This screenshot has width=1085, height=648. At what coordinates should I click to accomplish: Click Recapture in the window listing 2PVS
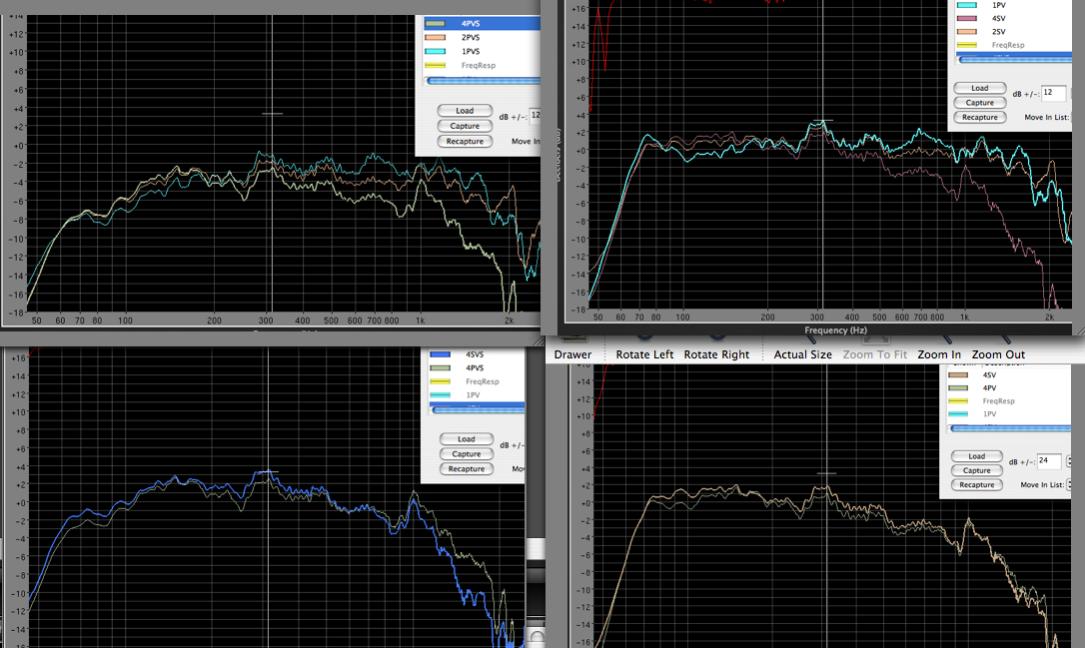tap(465, 141)
